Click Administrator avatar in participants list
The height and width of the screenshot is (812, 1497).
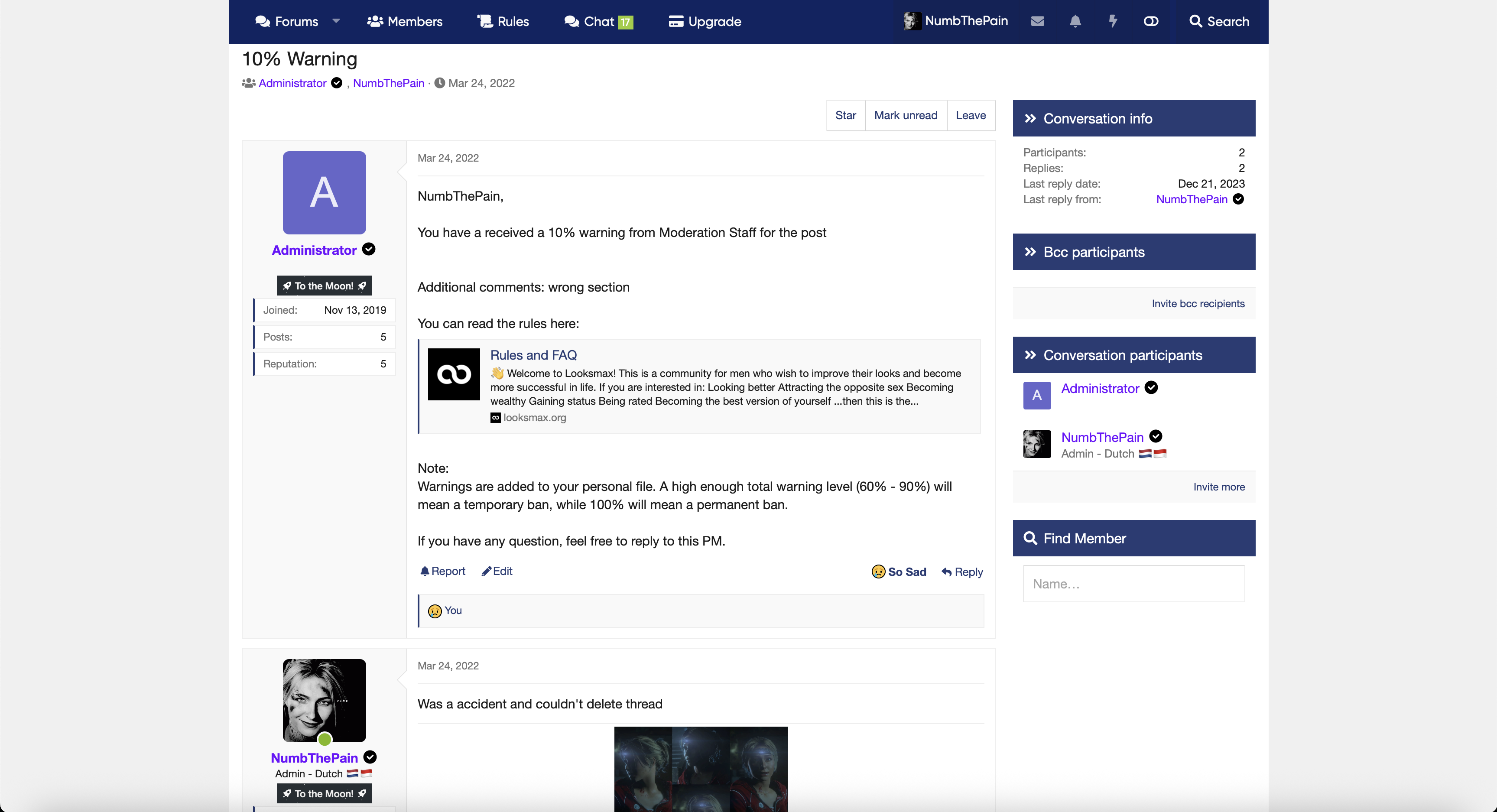pos(1037,395)
